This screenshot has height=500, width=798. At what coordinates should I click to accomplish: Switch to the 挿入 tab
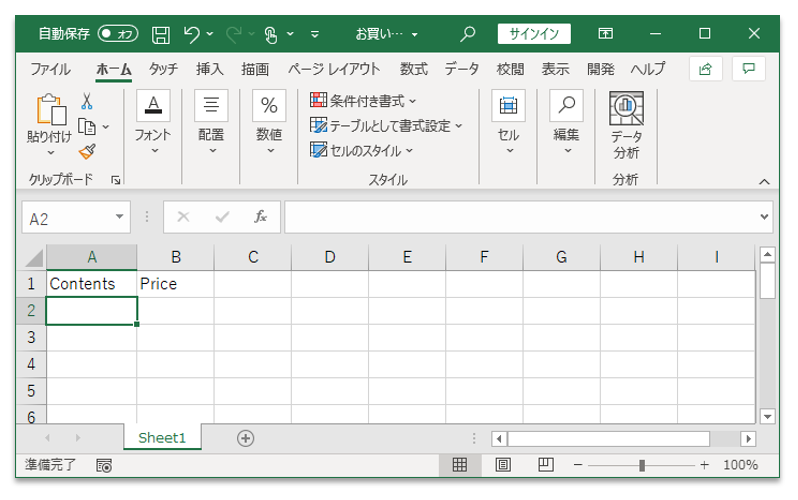[x=210, y=69]
